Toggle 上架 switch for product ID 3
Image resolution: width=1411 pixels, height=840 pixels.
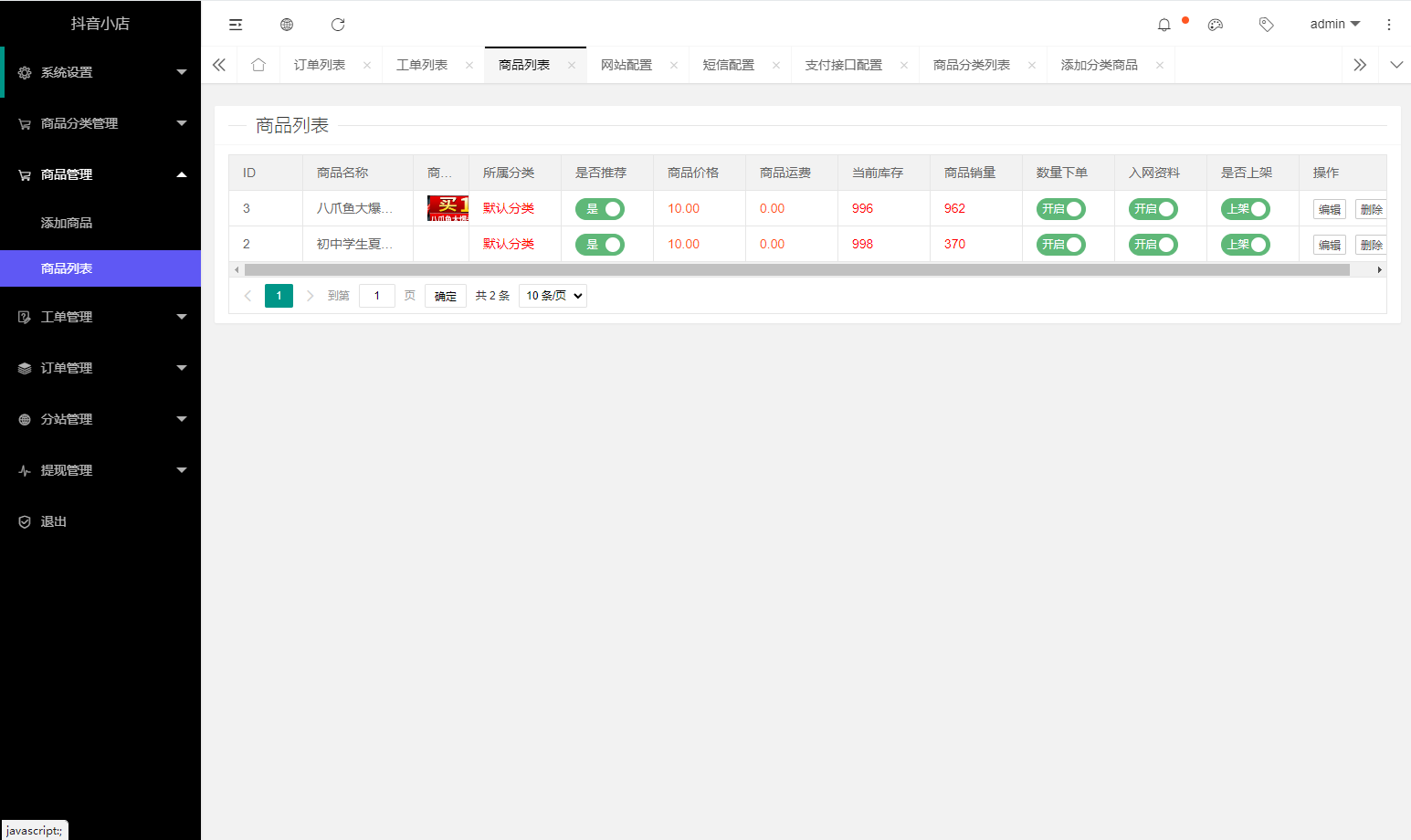pos(1245,208)
